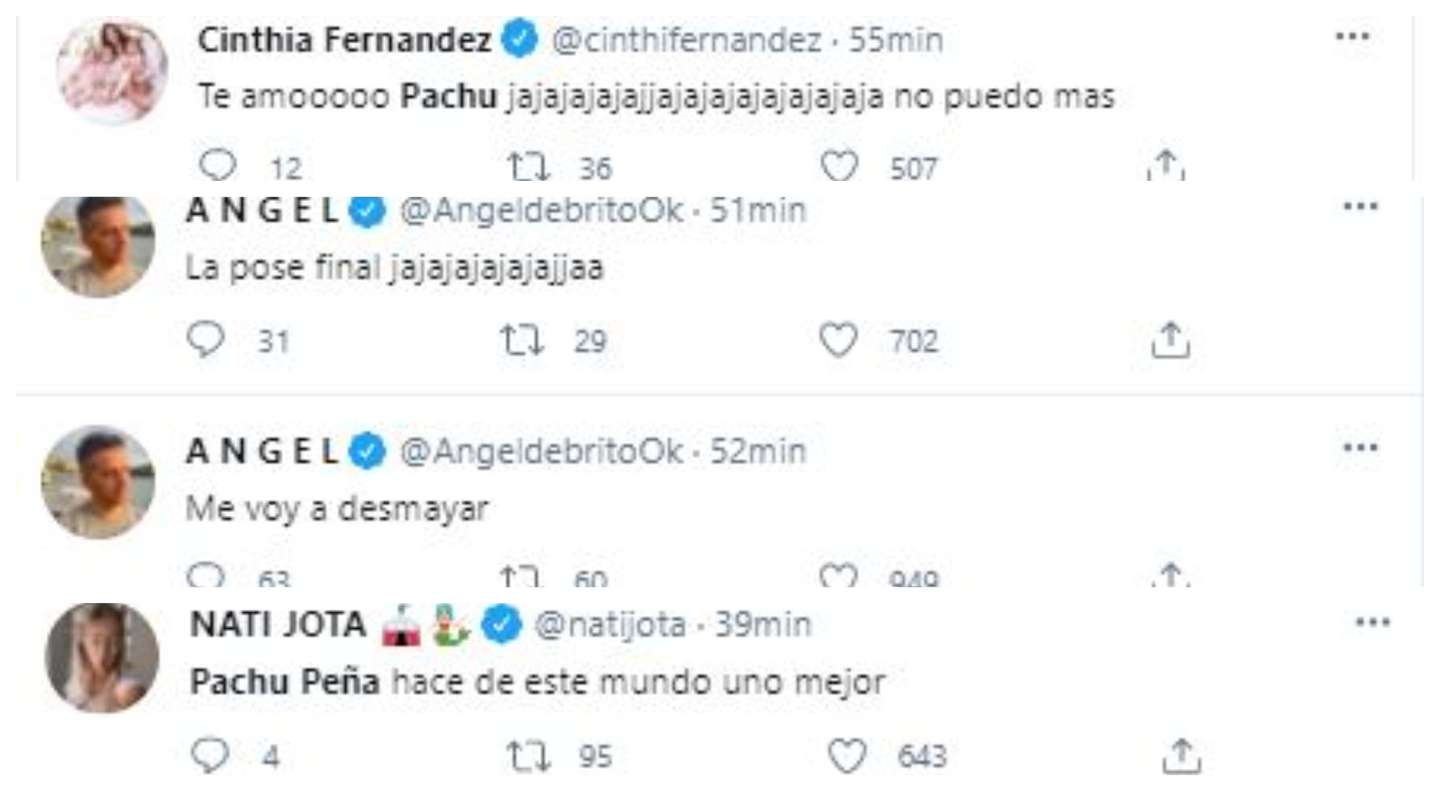Image resolution: width=1440 pixels, height=791 pixels.
Task: Share the 'La pose final' tweet
Action: click(x=1170, y=342)
